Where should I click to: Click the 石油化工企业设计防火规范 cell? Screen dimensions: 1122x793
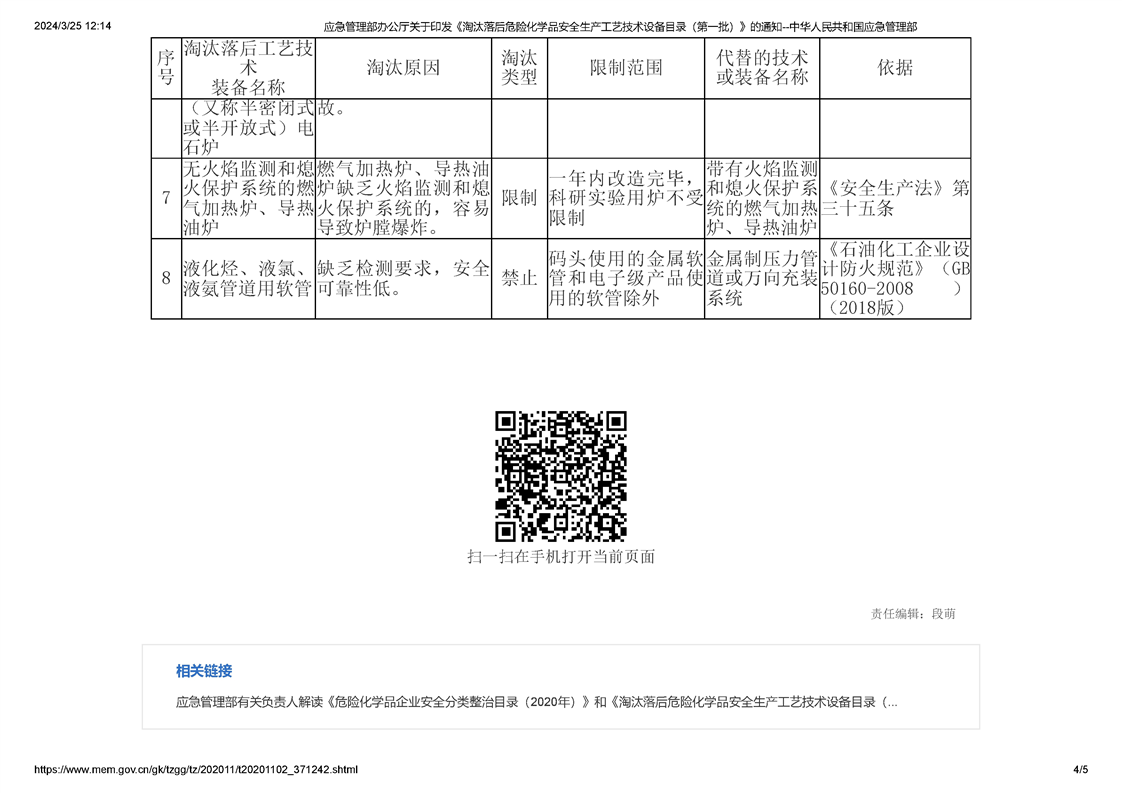895,278
